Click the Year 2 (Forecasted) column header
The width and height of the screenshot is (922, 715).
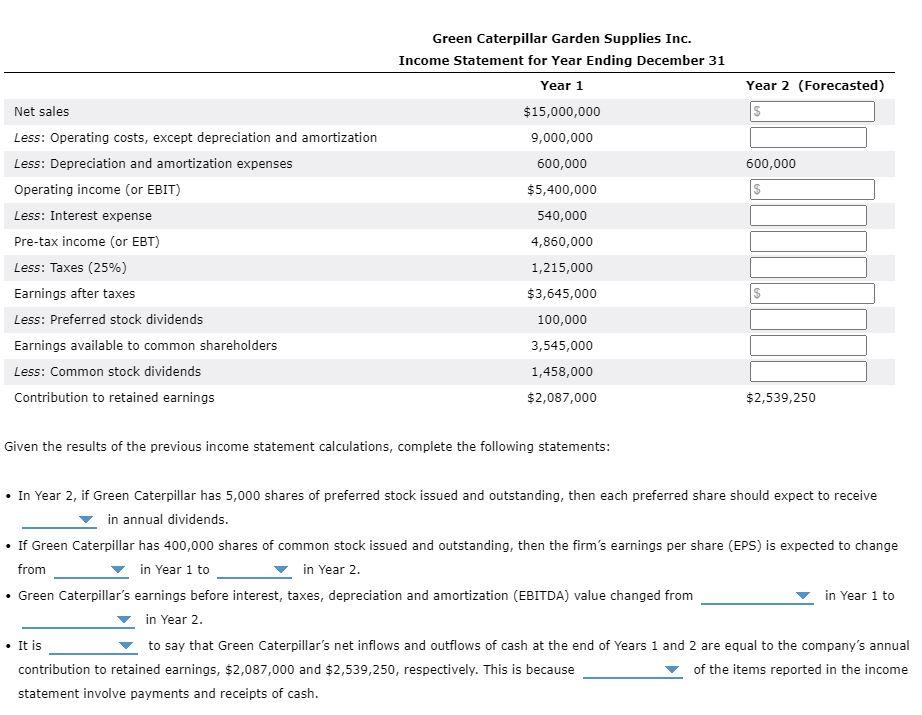pos(814,86)
